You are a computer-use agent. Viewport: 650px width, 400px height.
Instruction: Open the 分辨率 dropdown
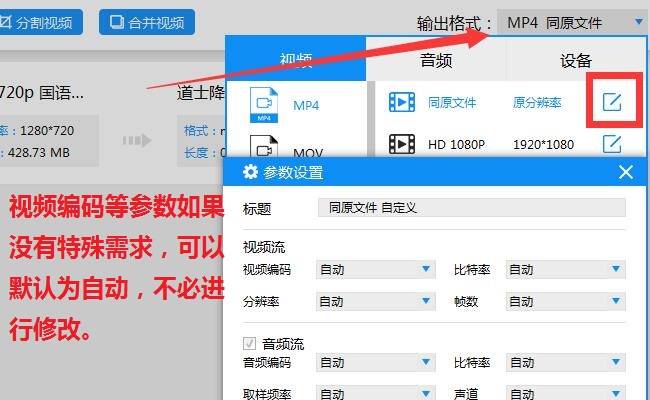376,301
